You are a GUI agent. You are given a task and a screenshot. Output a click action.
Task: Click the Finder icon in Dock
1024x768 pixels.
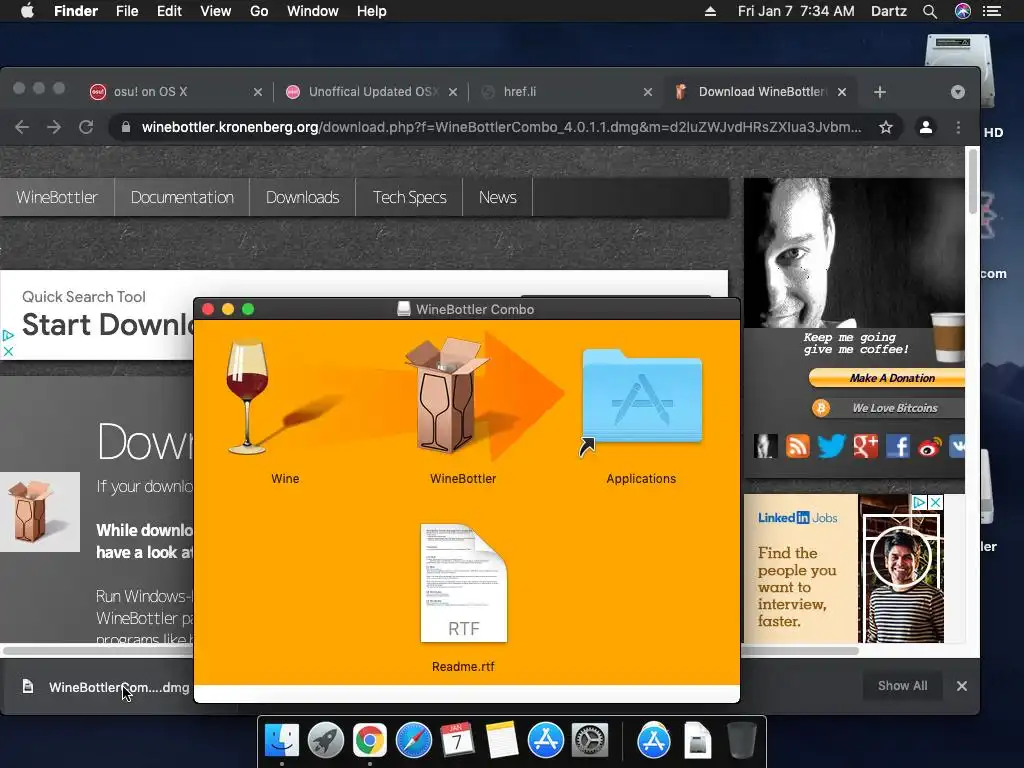281,741
